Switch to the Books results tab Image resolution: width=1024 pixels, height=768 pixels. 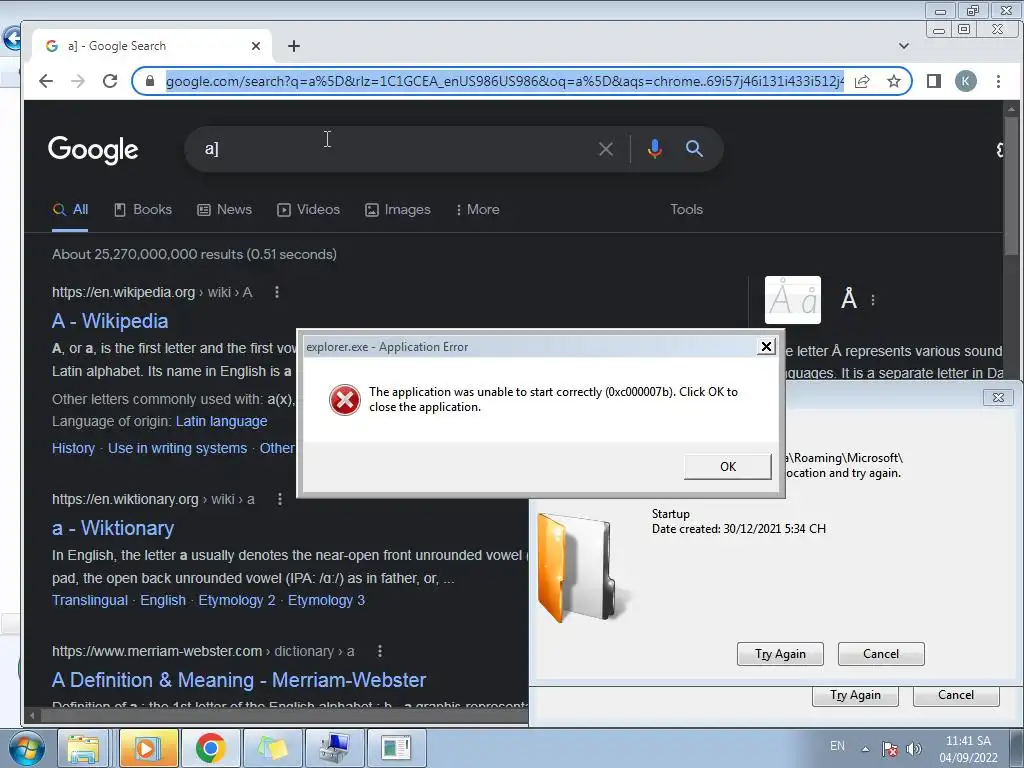(143, 210)
